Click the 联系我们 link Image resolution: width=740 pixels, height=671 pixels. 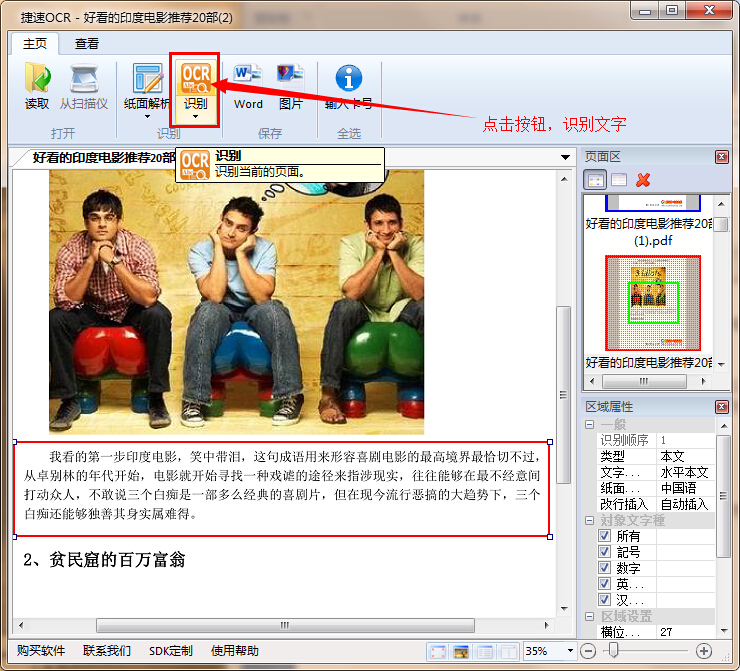click(107, 651)
